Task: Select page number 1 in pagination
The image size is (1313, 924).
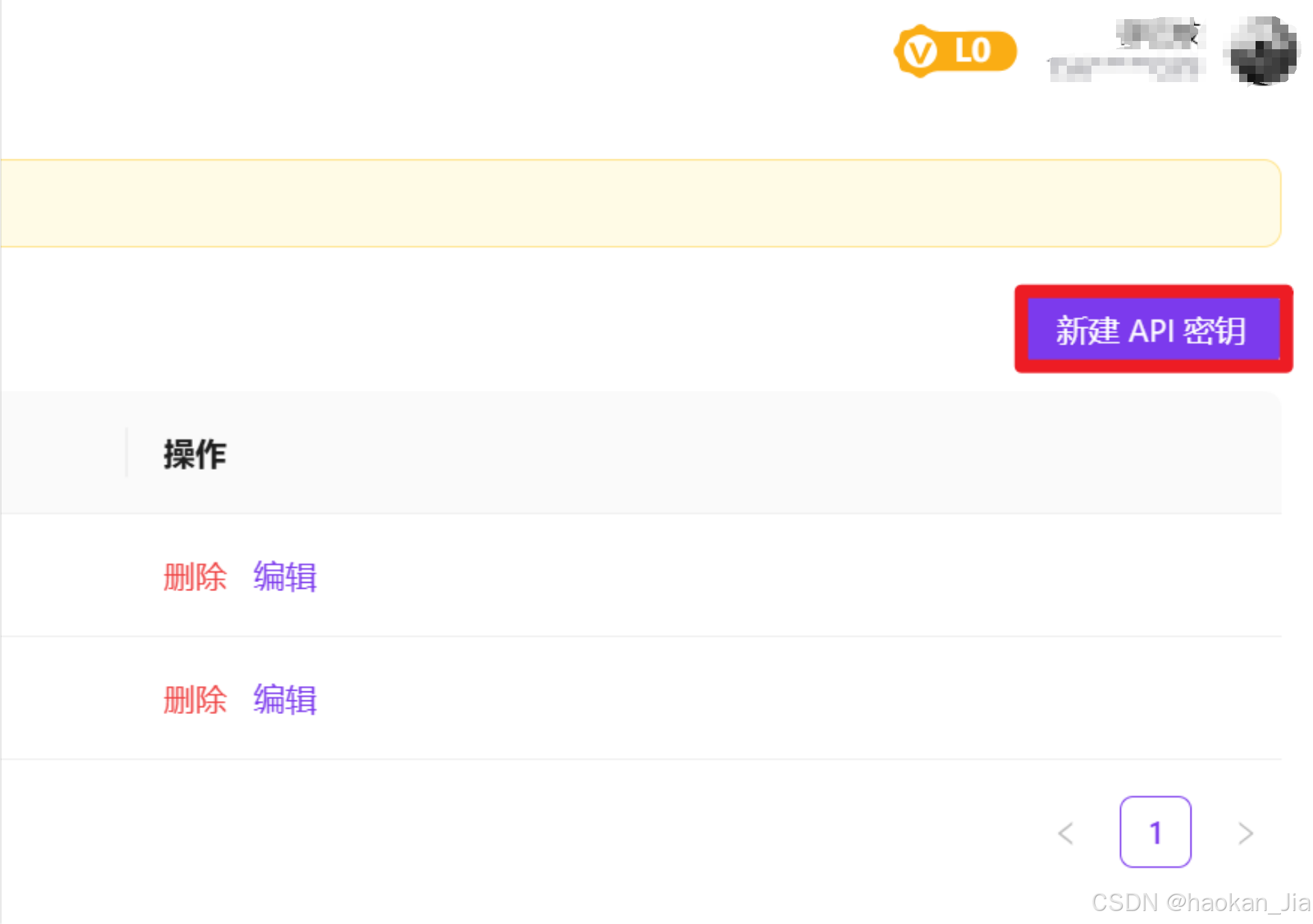Action: click(x=1155, y=832)
